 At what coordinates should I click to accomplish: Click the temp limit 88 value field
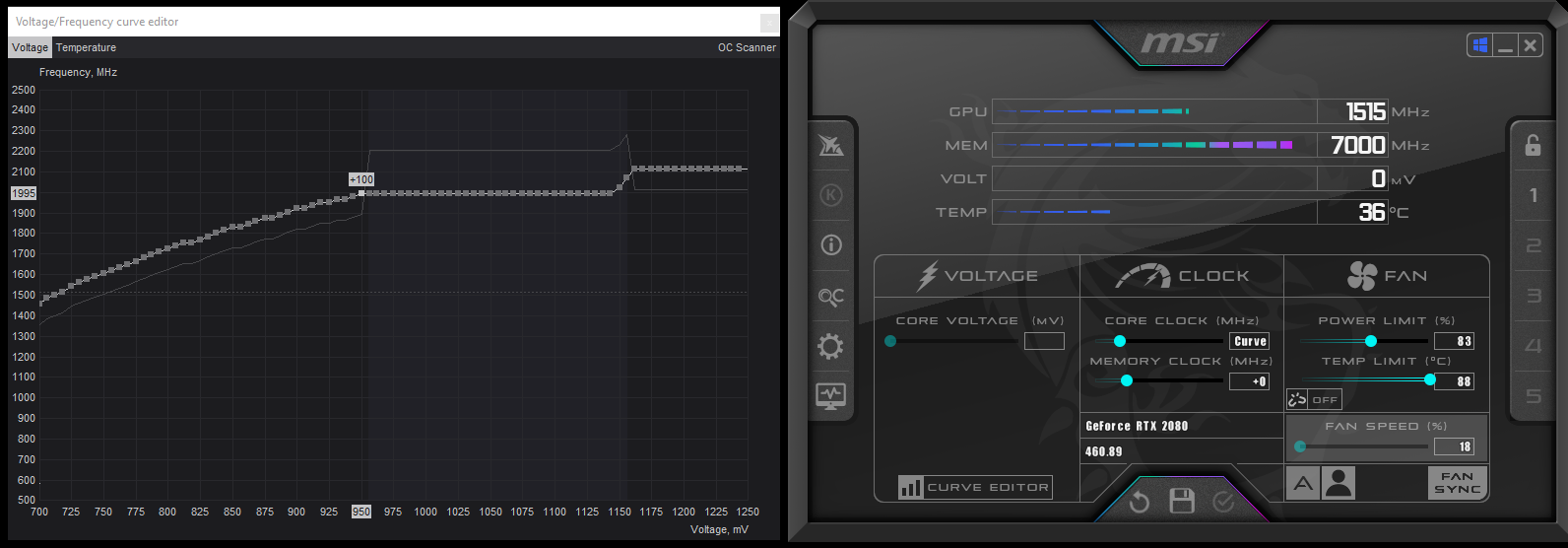click(x=1454, y=381)
